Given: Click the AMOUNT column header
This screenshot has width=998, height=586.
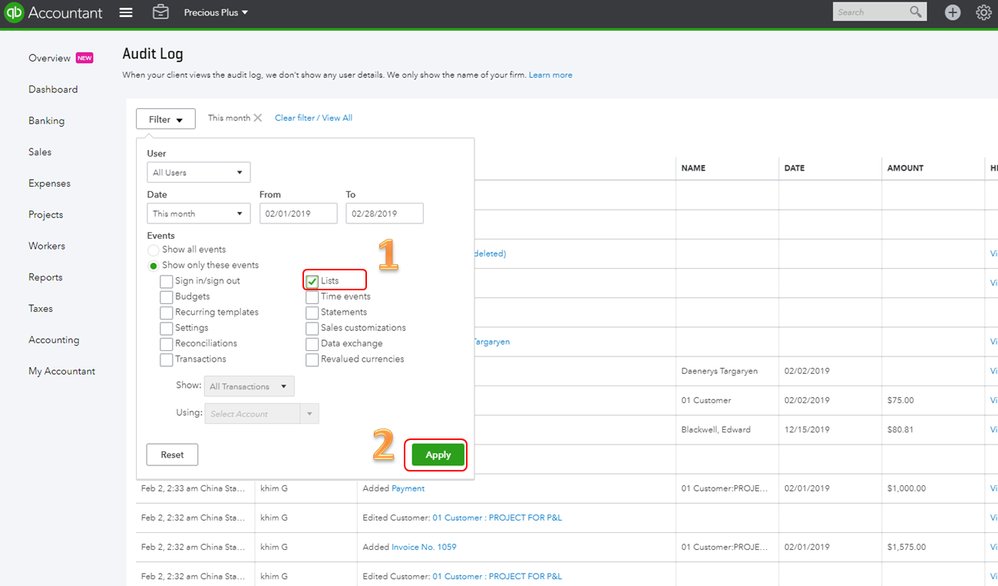Looking at the screenshot, I should coord(905,169).
